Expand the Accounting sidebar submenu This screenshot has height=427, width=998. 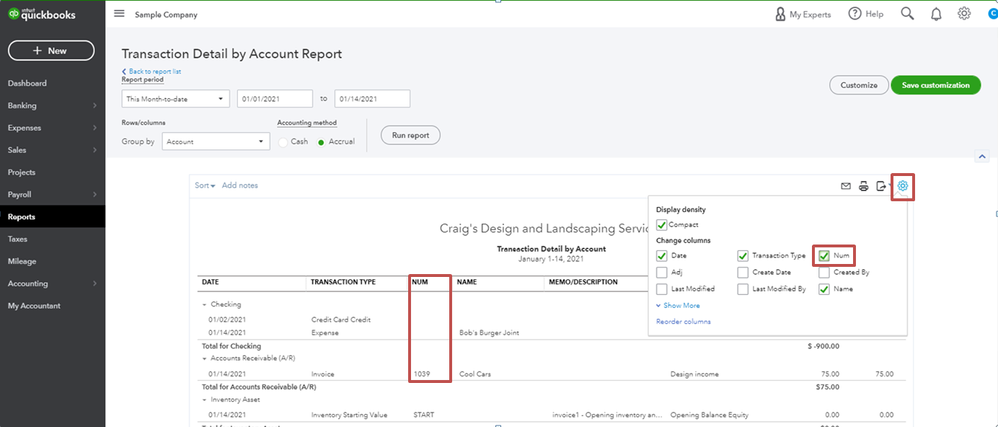[94, 284]
